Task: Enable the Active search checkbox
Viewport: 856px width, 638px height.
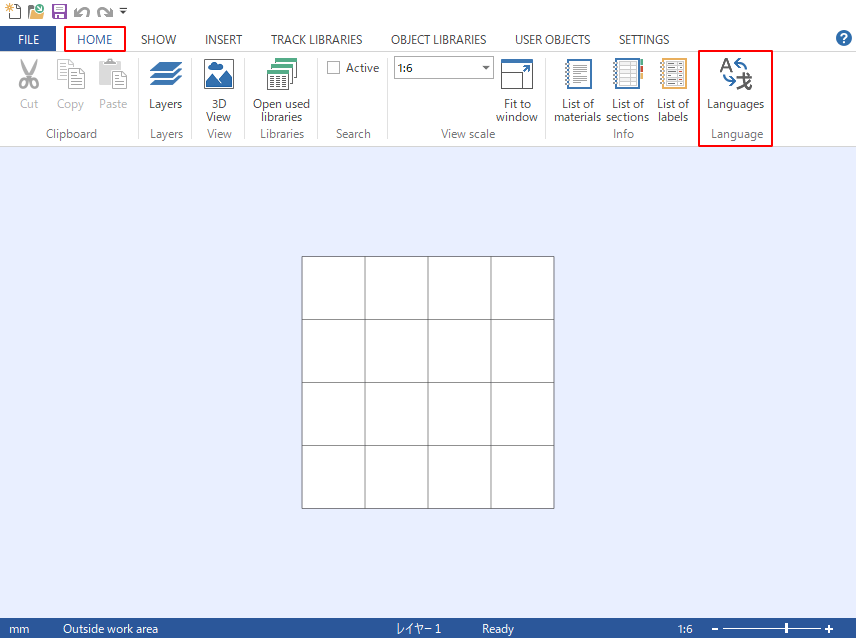Action: (x=333, y=67)
